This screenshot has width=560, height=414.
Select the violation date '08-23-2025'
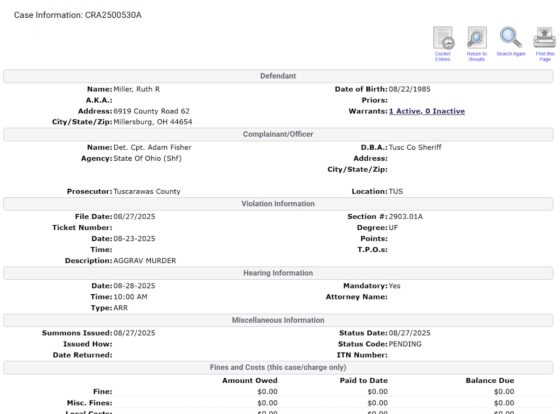pyautogui.click(x=134, y=239)
